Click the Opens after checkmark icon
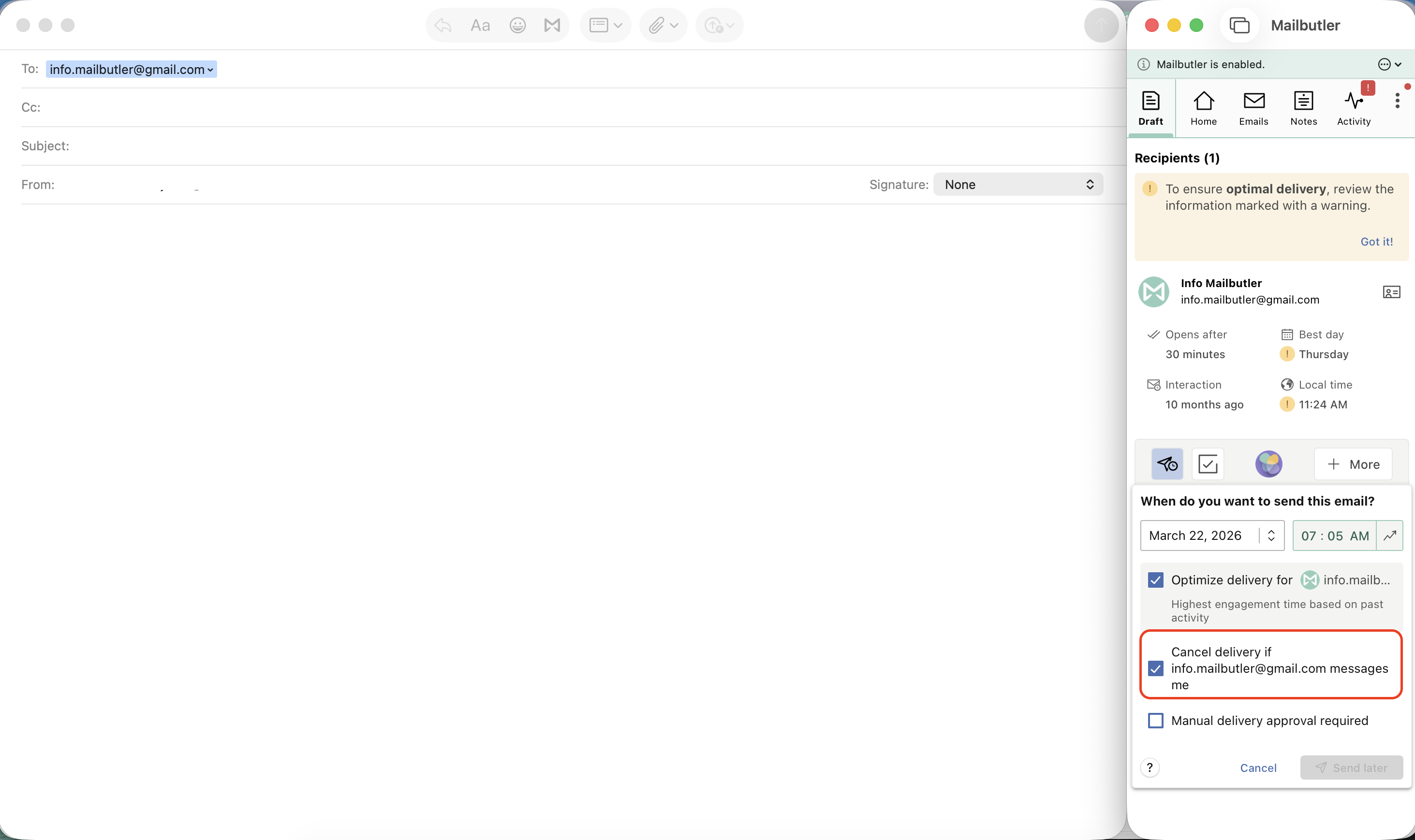 [1153, 334]
